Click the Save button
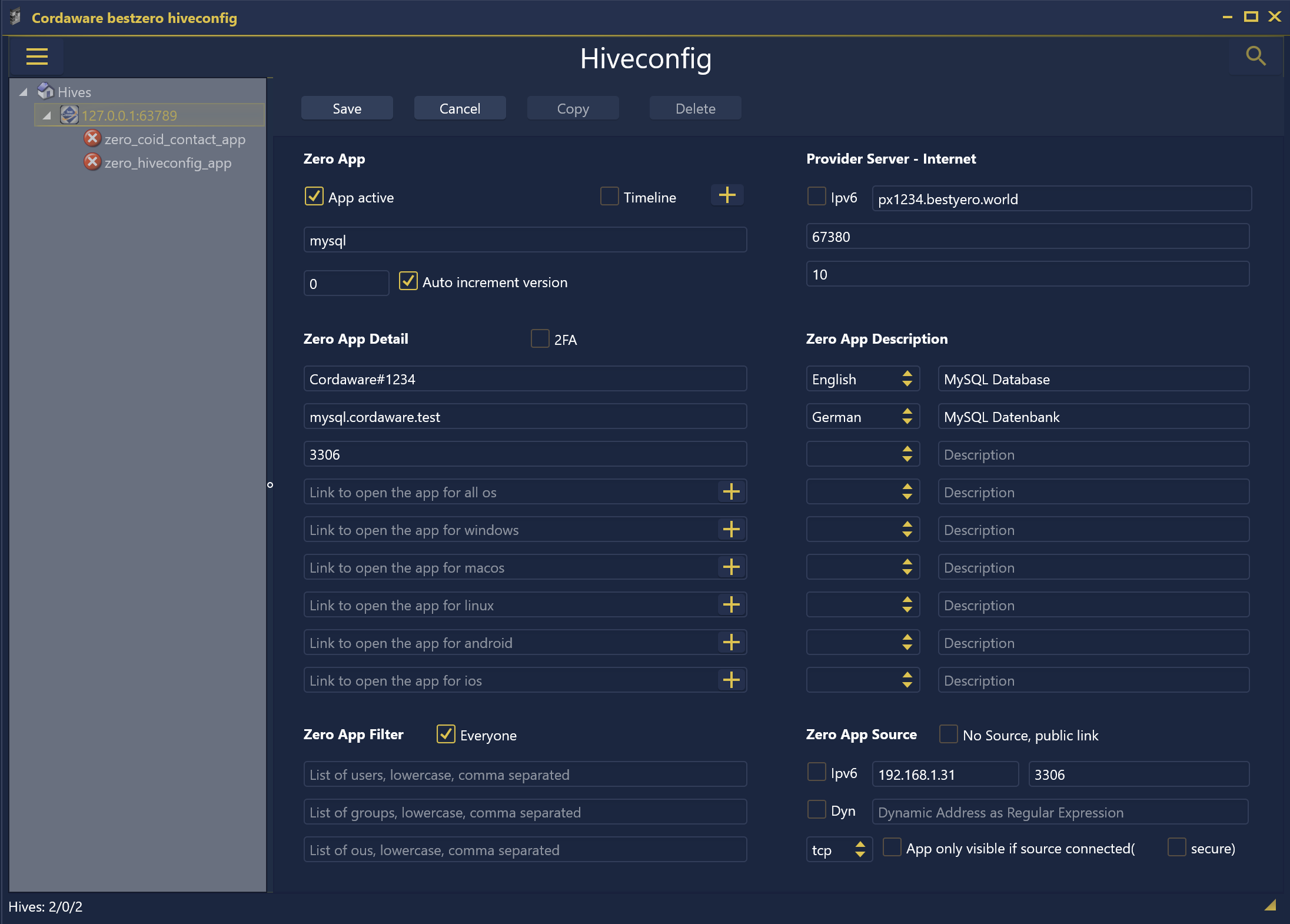Image resolution: width=1290 pixels, height=924 pixels. (x=346, y=108)
